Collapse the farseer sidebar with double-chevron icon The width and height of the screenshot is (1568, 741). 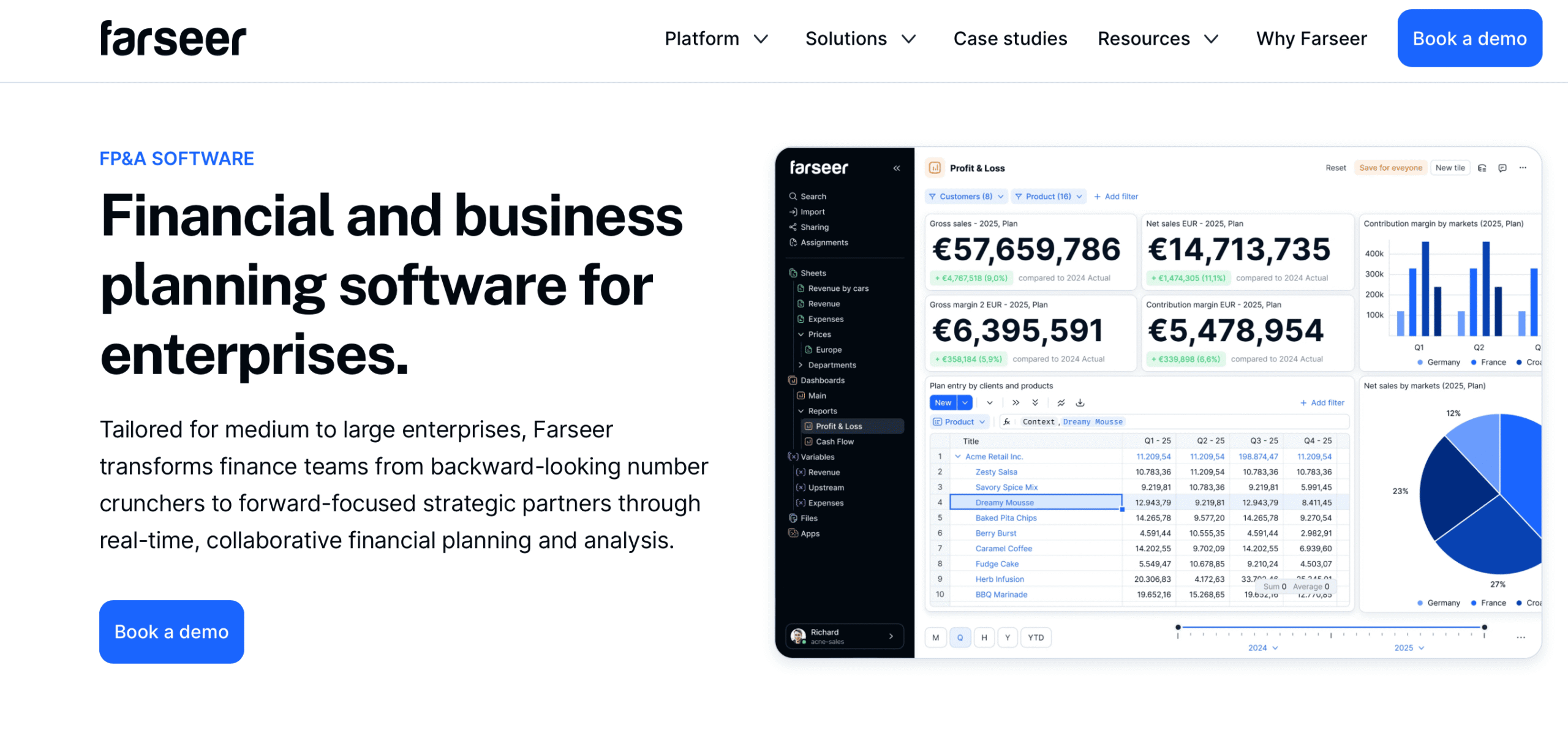pos(896,168)
